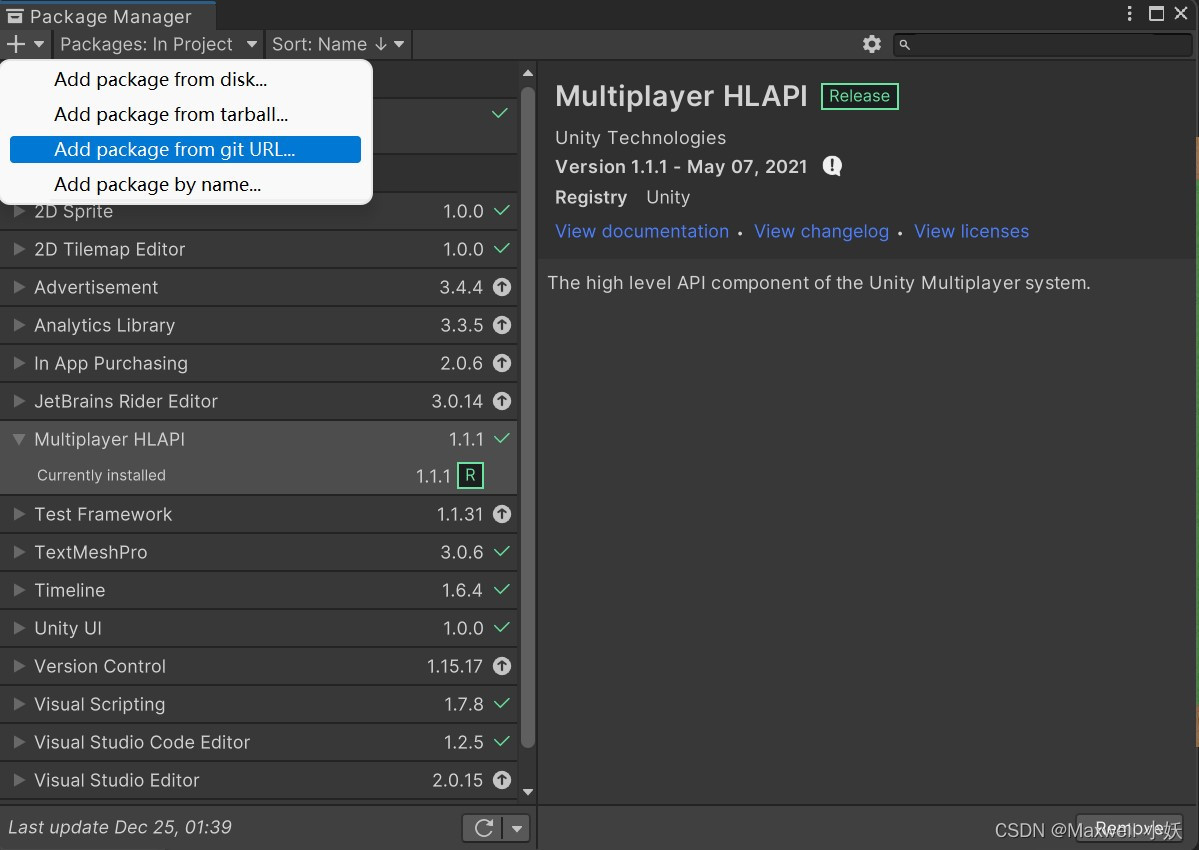
Task: Click installed checkmark for TextMeshPro
Action: [x=502, y=552]
